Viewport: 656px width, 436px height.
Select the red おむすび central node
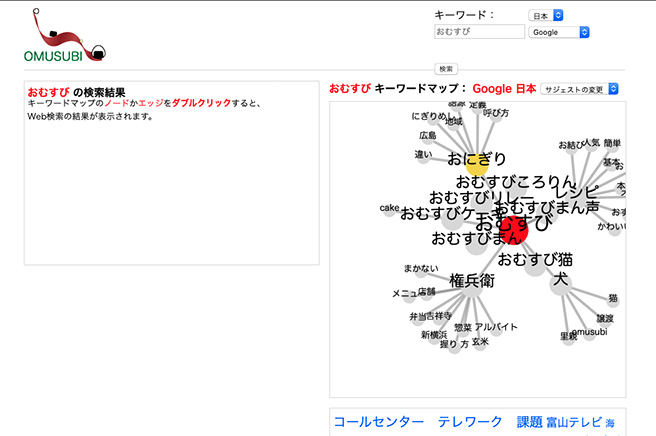click(x=513, y=230)
